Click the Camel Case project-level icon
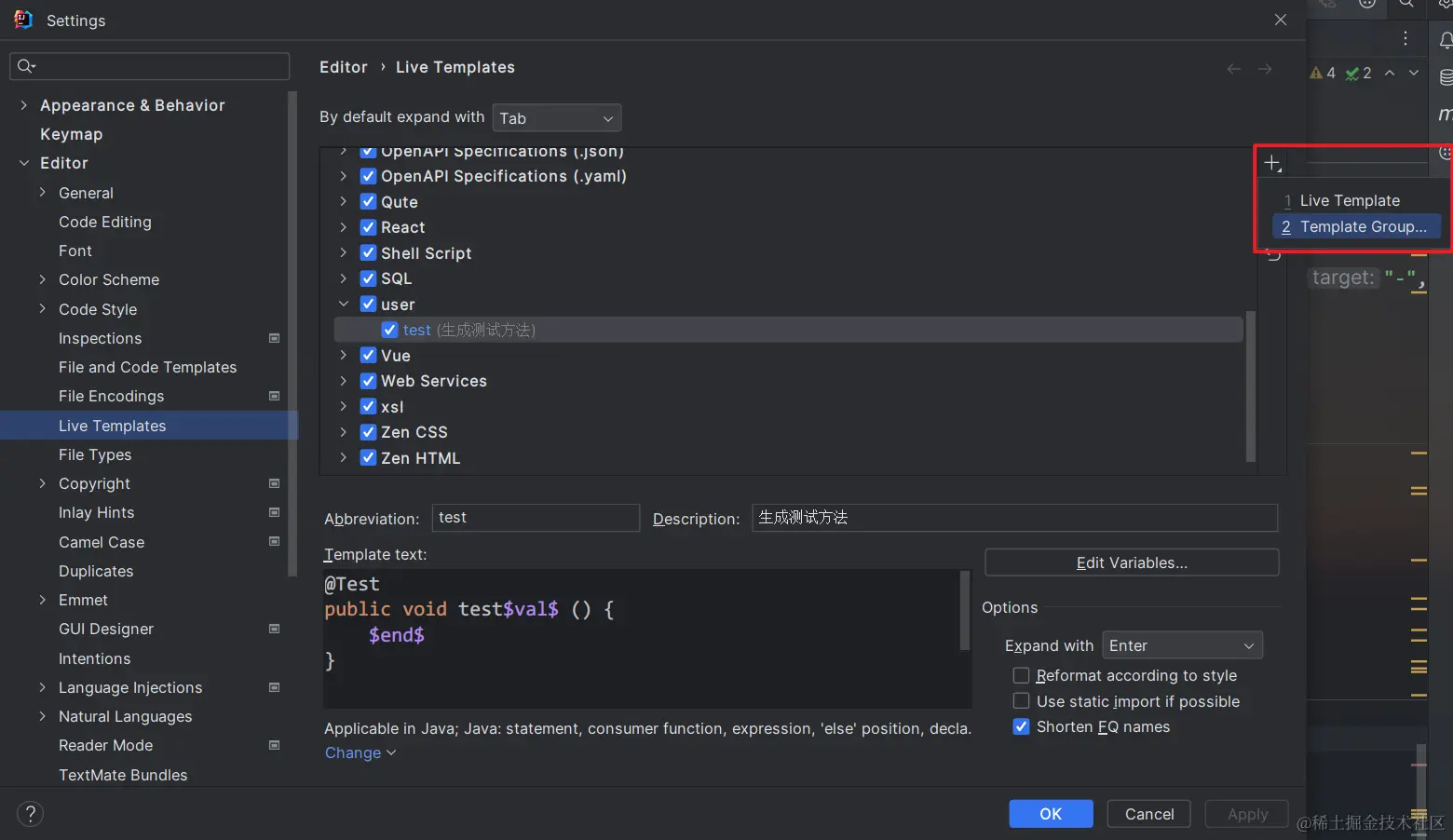 click(274, 541)
